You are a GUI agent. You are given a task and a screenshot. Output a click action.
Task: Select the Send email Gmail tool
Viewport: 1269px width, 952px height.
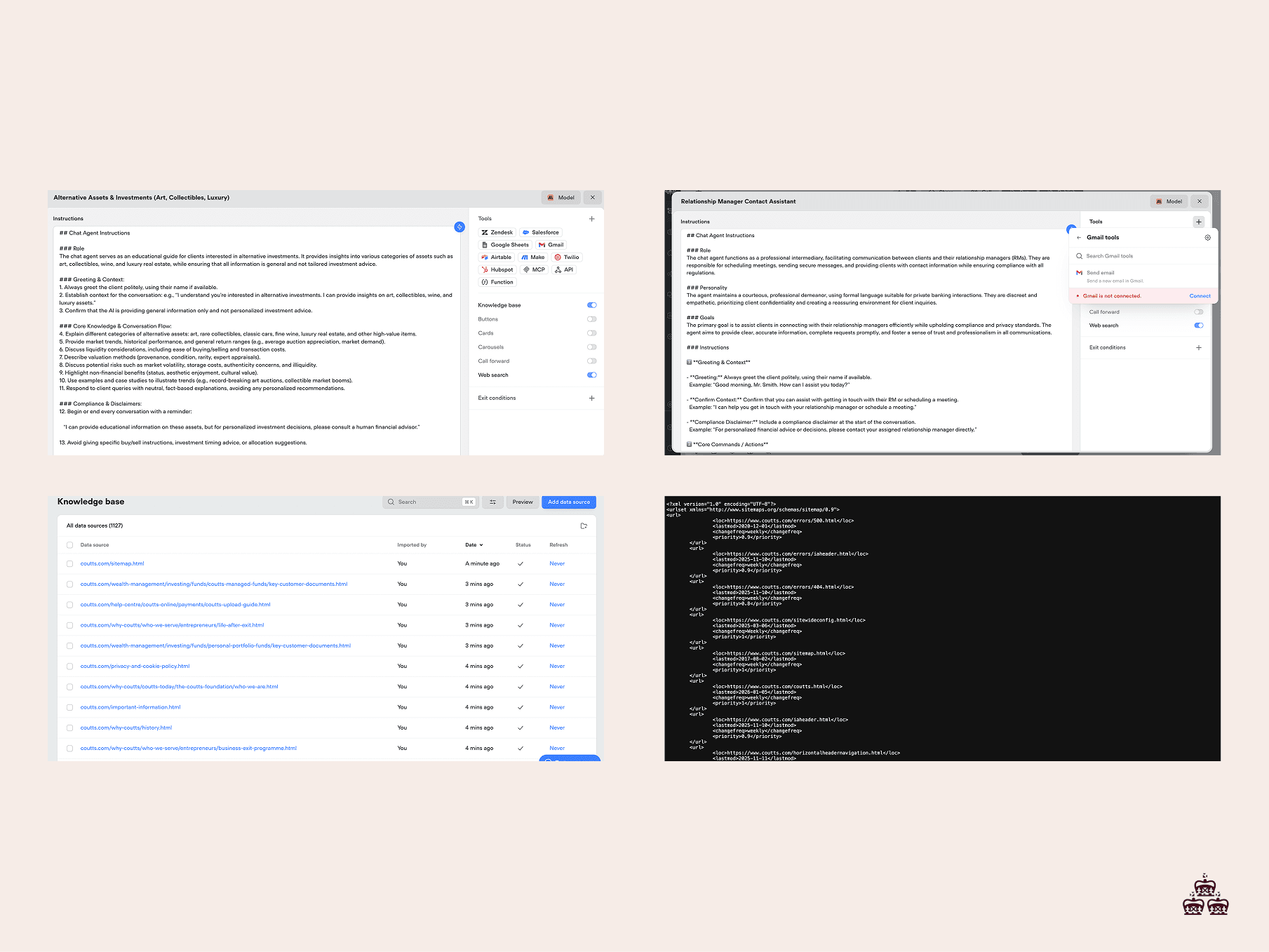[1143, 276]
